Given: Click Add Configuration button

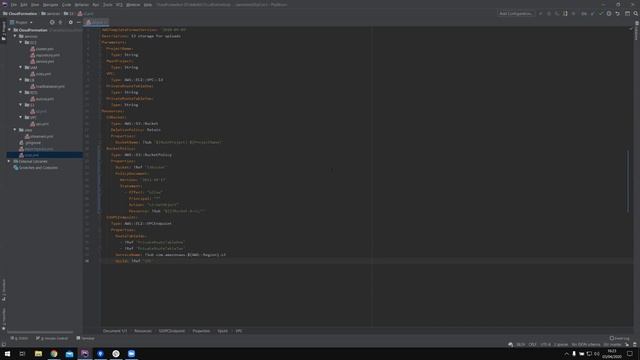Looking at the screenshot, I should (516, 13).
